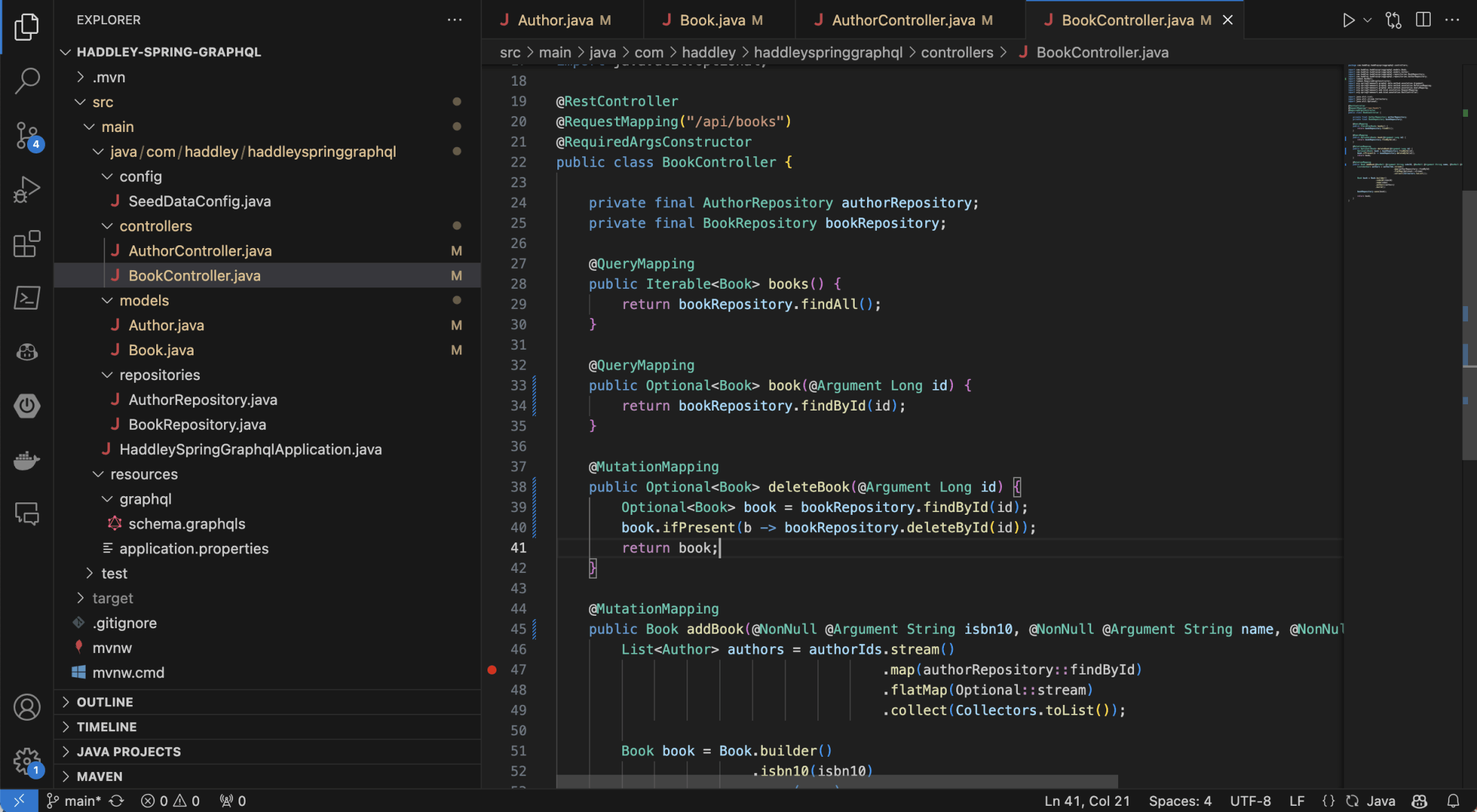Open the notifications bell in status bar
Viewport: 1477px width, 812px height.
1453,801
